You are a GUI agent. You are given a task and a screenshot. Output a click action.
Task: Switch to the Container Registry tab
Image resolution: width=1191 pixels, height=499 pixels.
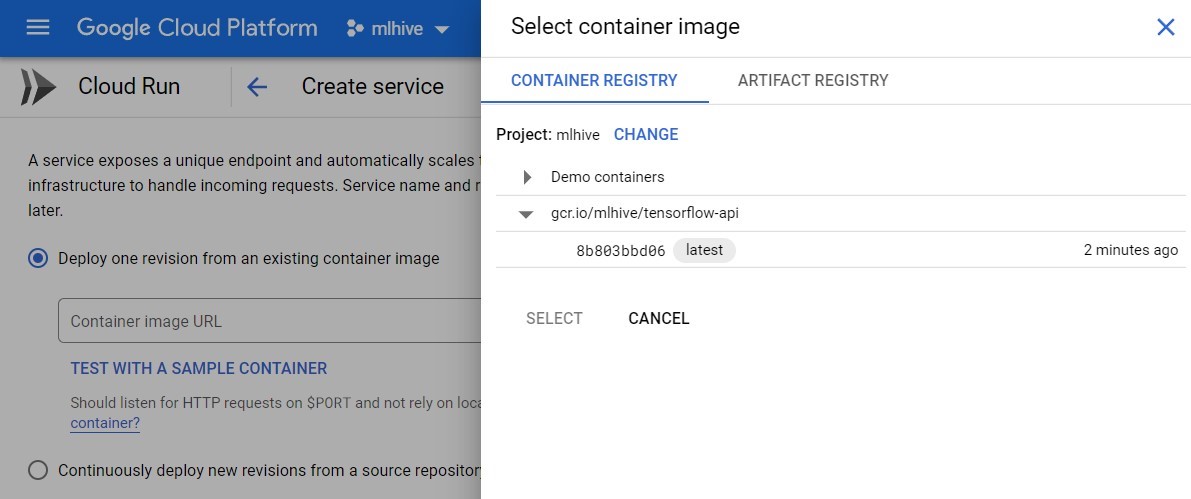click(594, 81)
